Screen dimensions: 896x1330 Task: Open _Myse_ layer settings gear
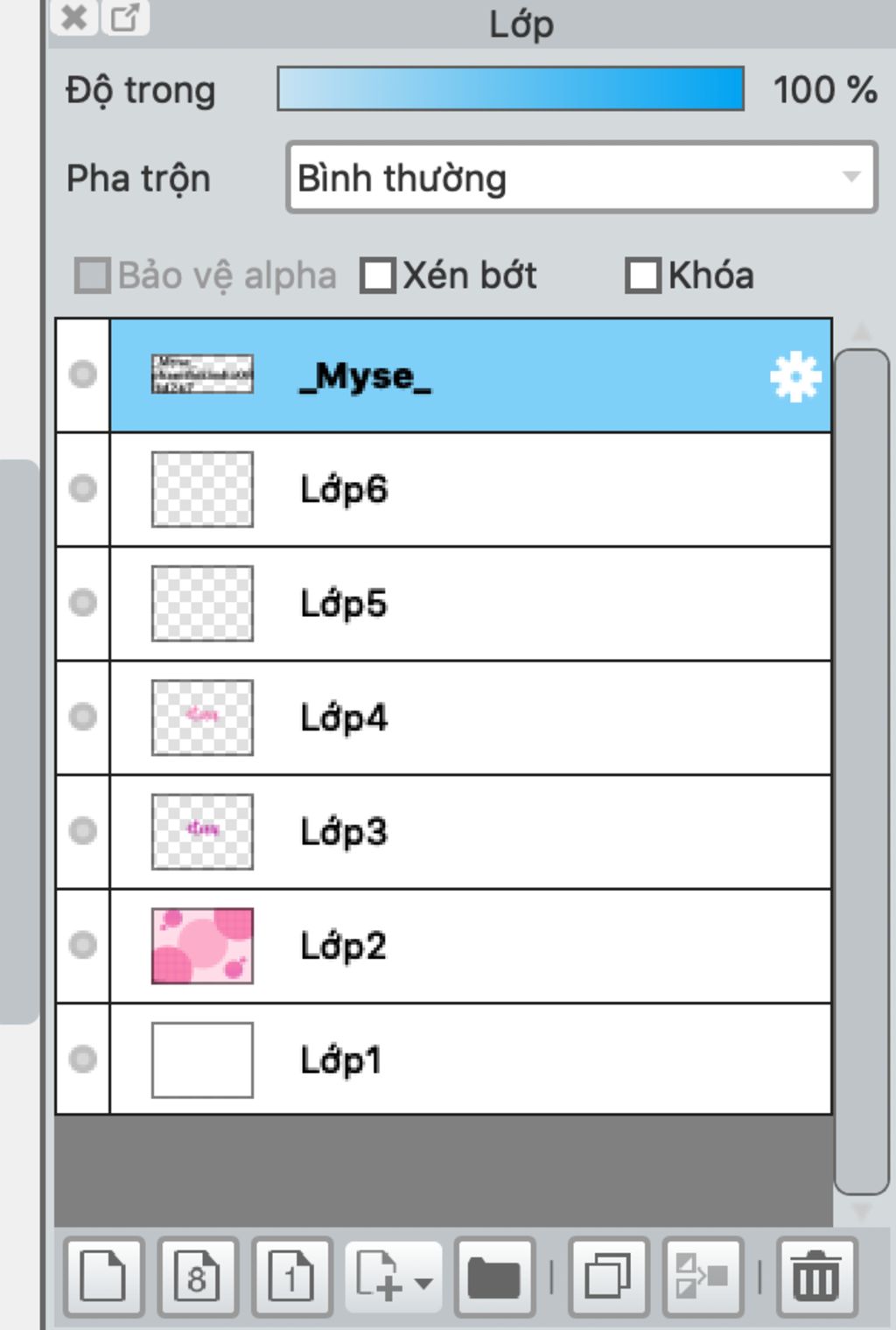[x=794, y=377]
